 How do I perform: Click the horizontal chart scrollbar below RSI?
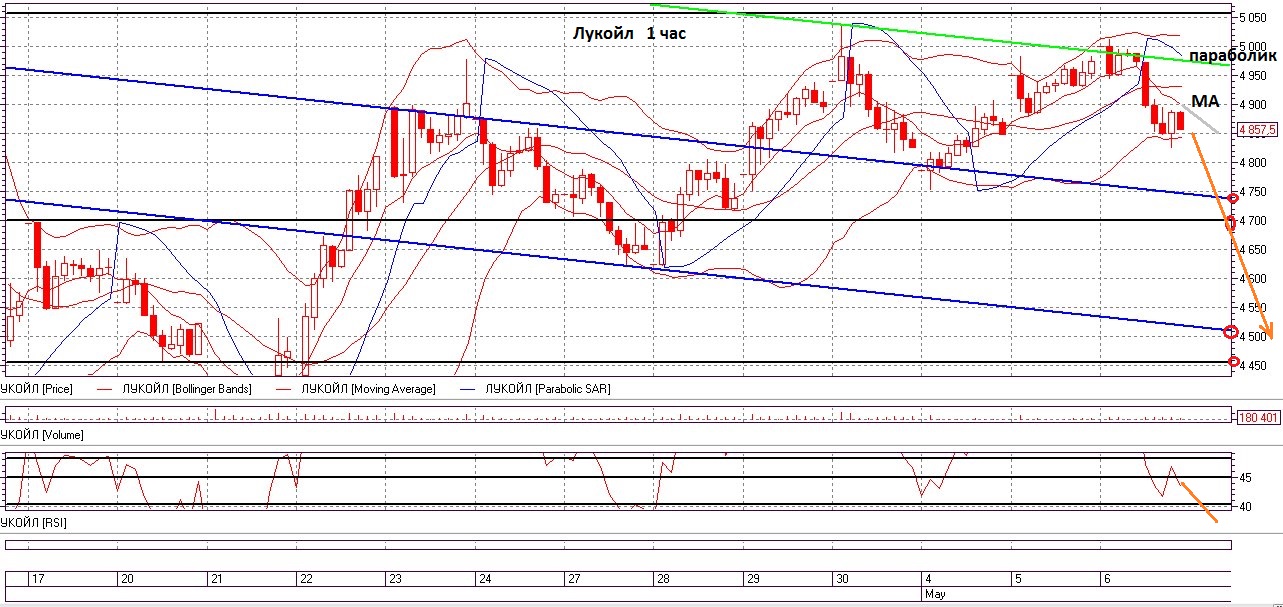618,545
